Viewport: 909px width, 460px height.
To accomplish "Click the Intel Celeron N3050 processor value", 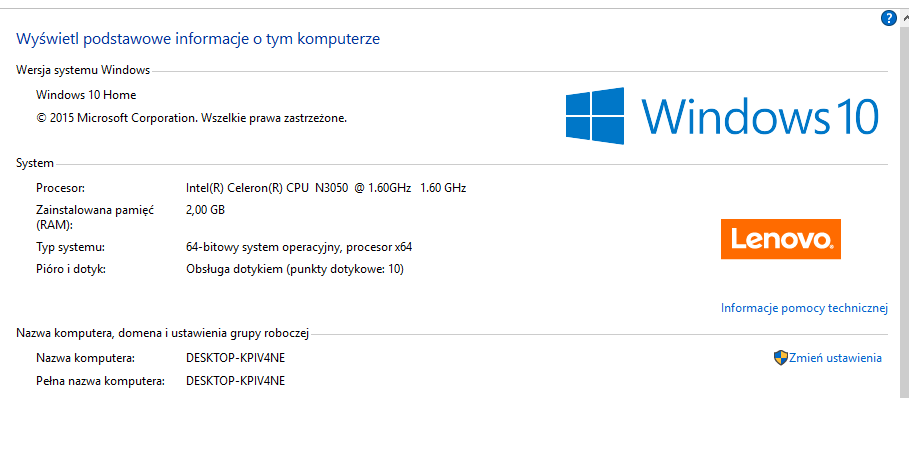I will 326,188.
